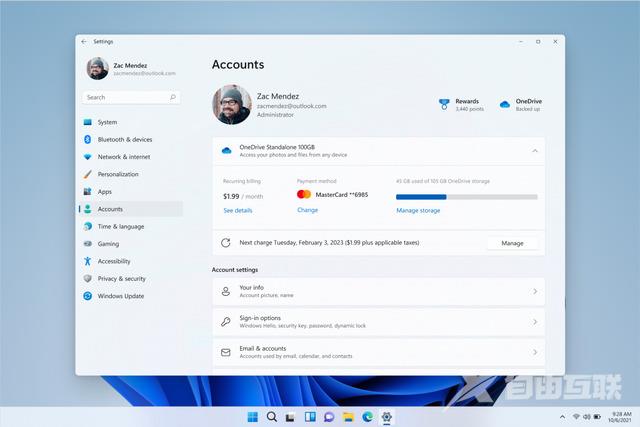Click Change payment method link

307,210
